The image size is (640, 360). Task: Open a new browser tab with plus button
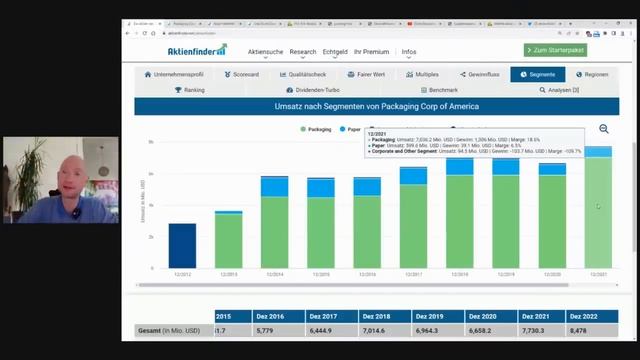click(x=570, y=24)
